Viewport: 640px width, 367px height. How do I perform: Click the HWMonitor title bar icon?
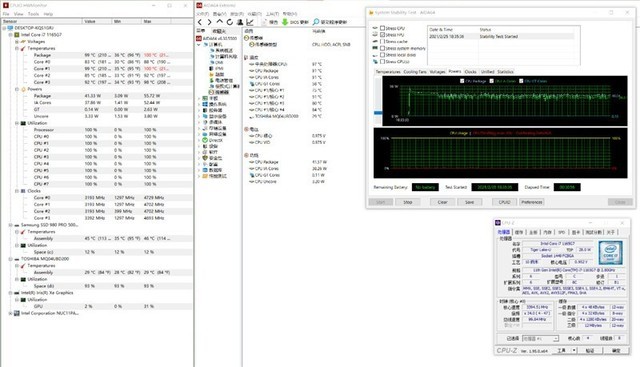coord(6,5)
